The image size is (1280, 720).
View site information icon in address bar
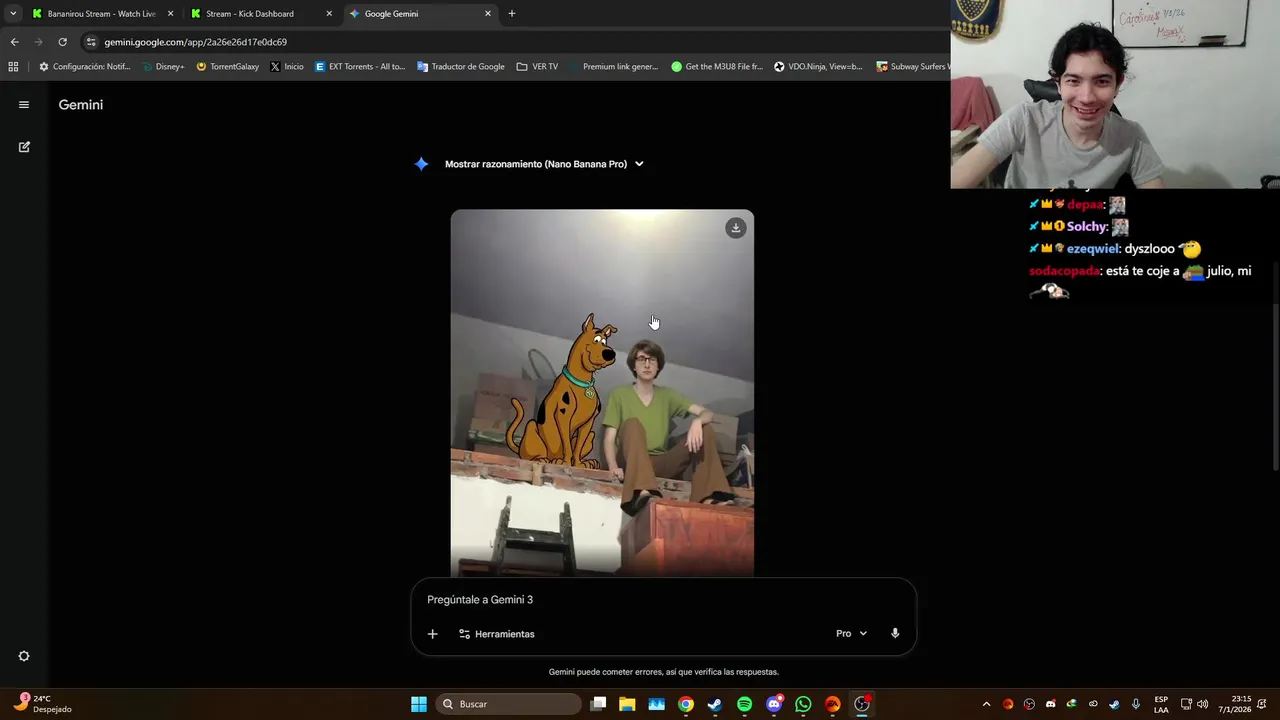tap(91, 42)
